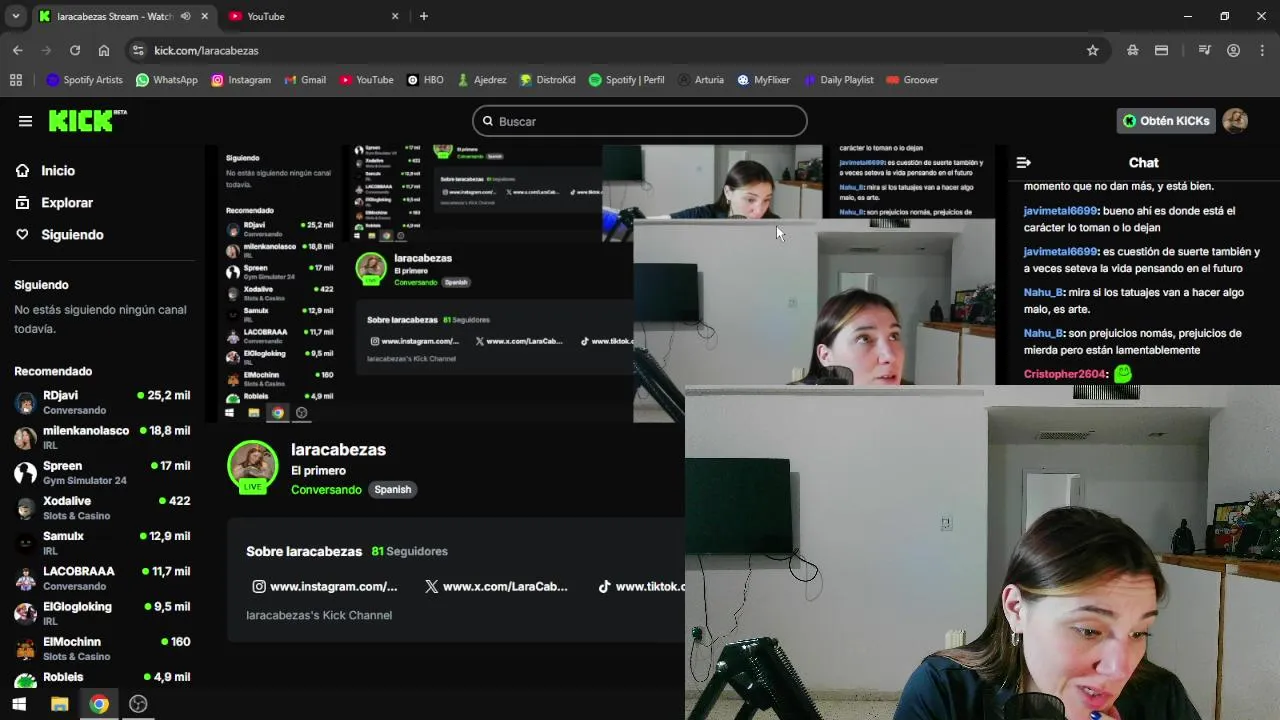Open the www.instagram.com link
Viewport: 1280px width, 720px height.
(325, 587)
